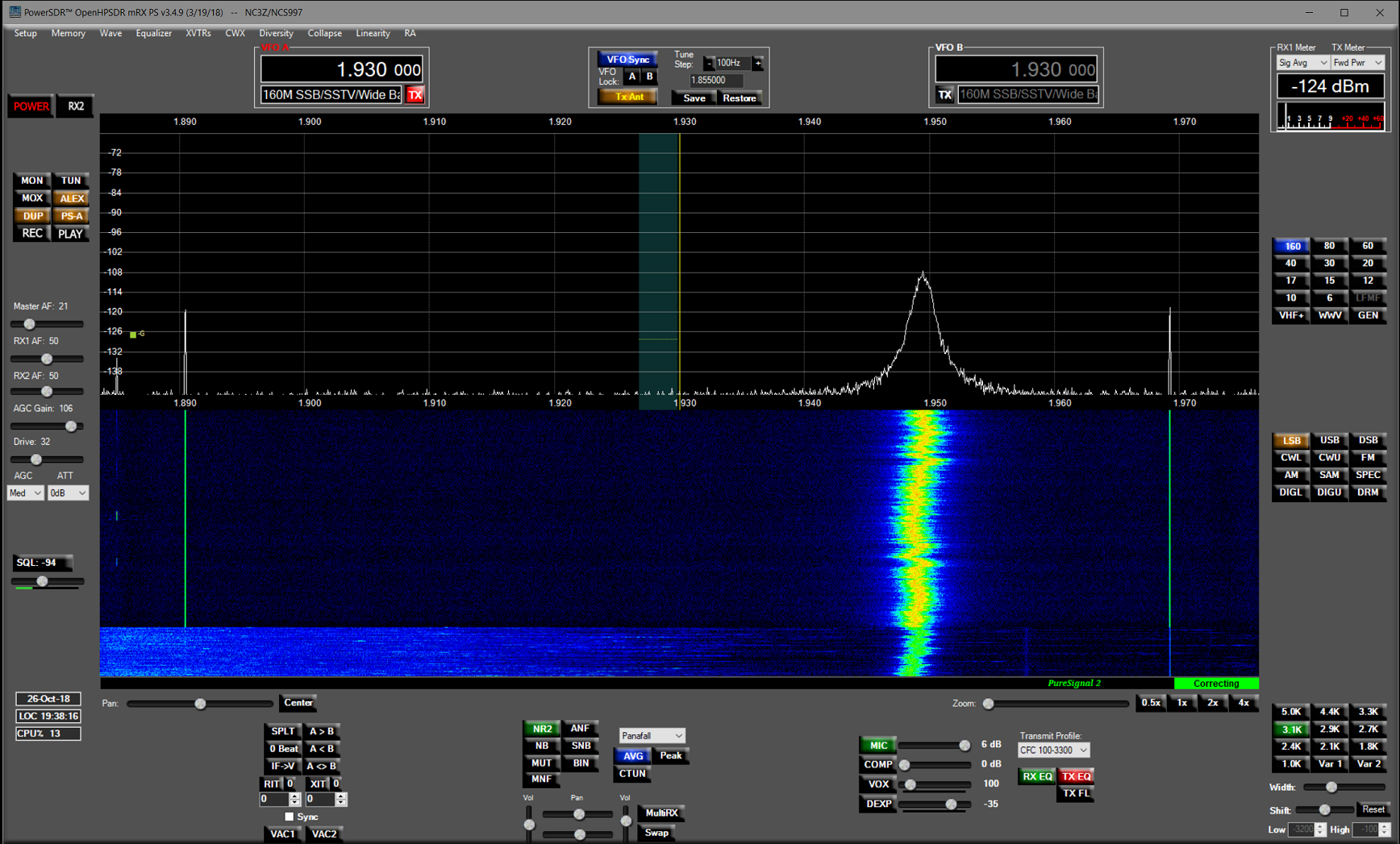
Task: Toggle the Sync checkbox
Action: coord(290,817)
